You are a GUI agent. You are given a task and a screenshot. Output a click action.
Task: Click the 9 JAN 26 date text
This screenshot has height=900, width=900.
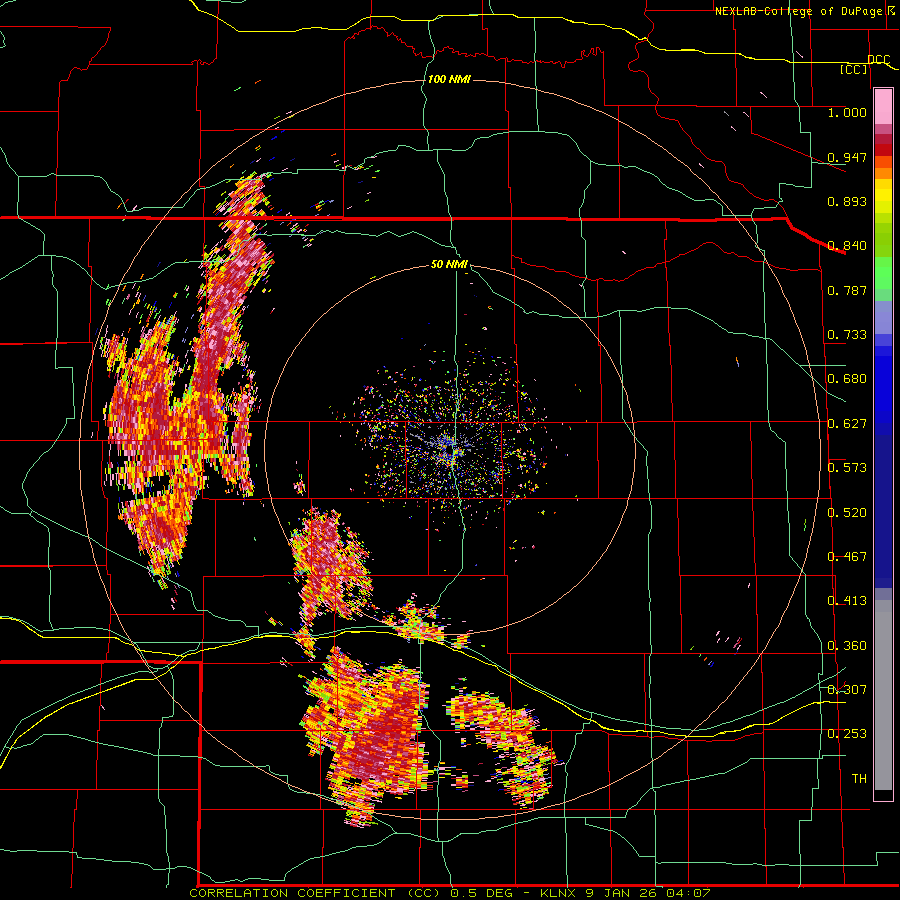[x=621, y=893]
